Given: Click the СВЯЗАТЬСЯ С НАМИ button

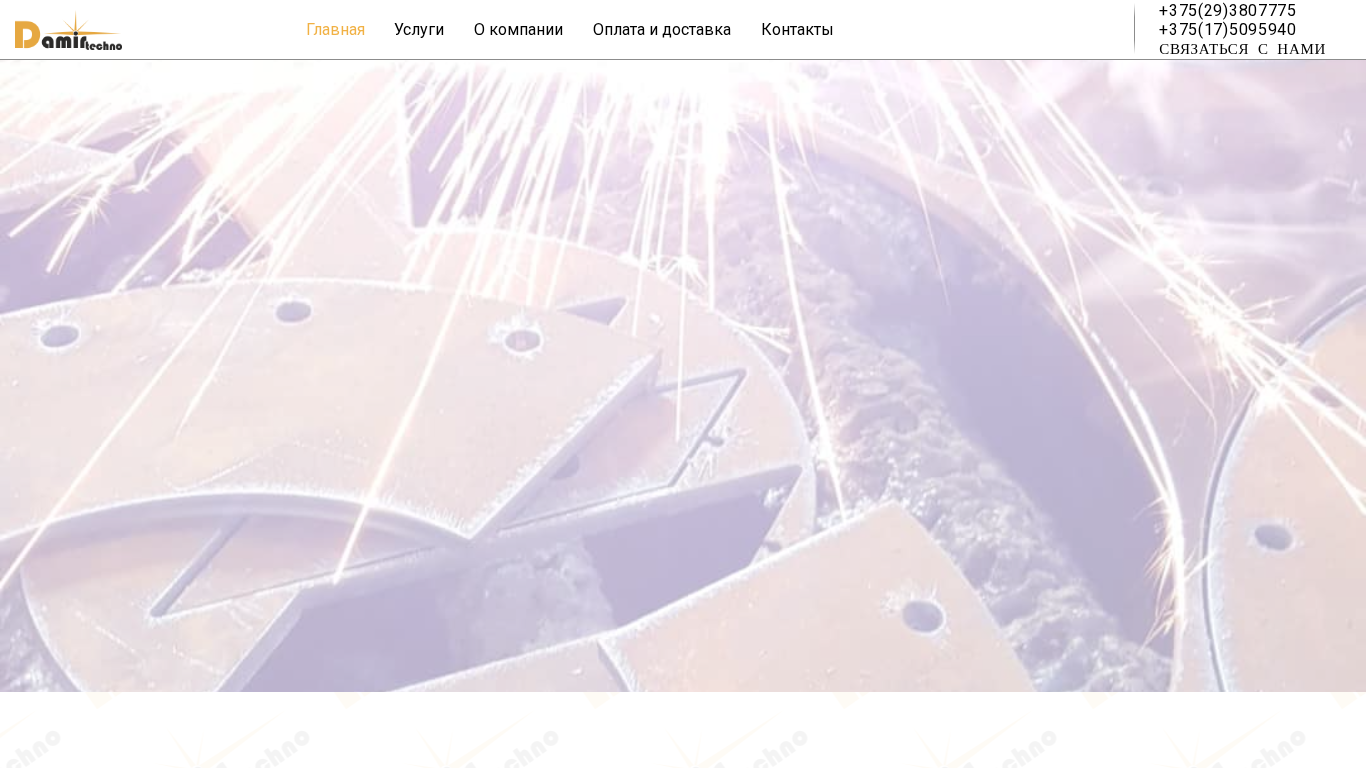Looking at the screenshot, I should point(1242,49).
